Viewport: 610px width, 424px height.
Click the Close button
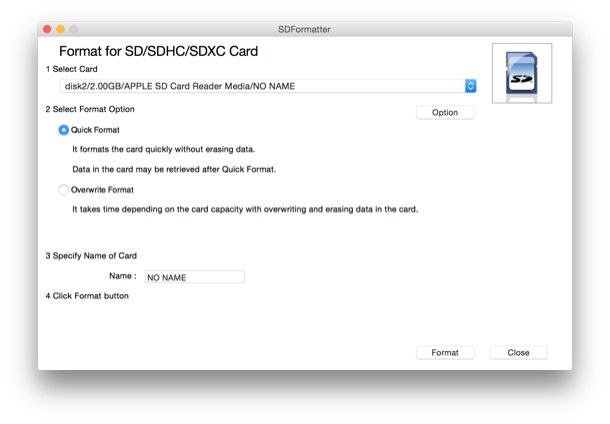(x=518, y=352)
